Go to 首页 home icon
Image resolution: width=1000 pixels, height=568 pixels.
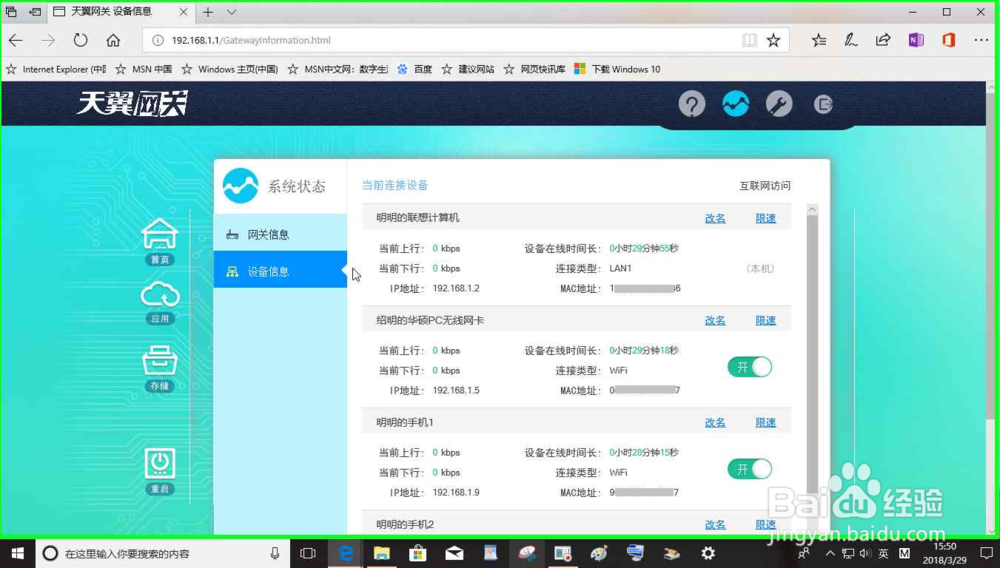coord(159,242)
